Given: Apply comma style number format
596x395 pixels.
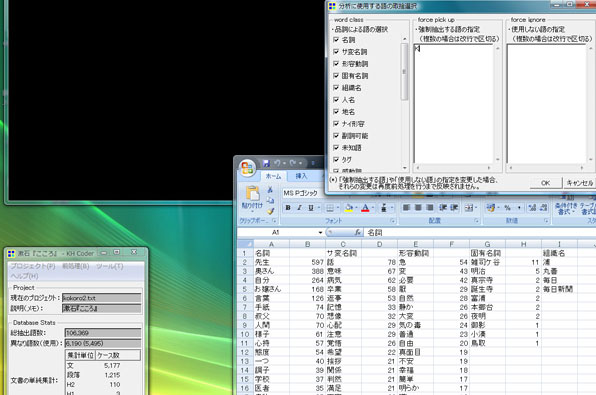Looking at the screenshot, I should coord(519,208).
